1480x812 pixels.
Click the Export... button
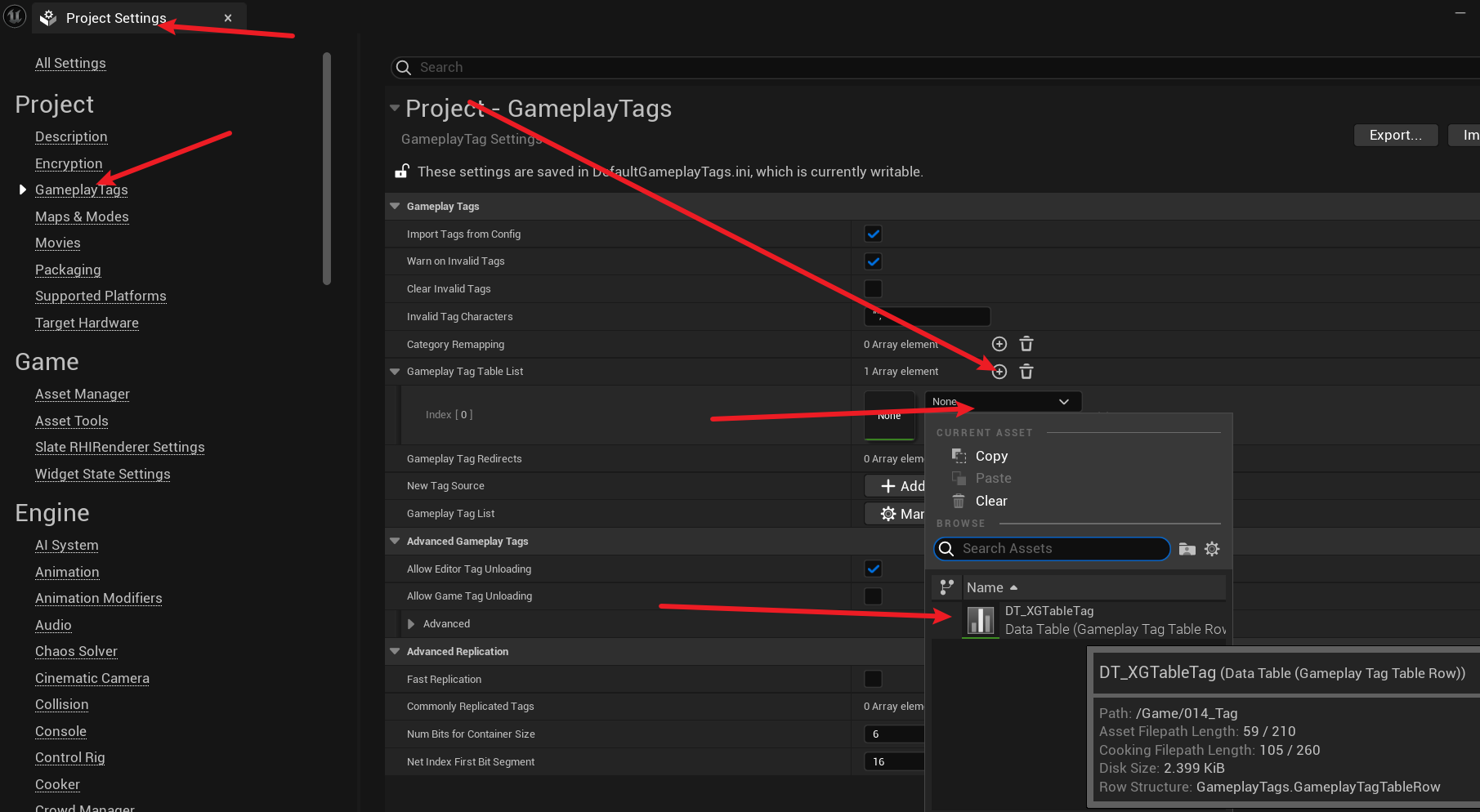pyautogui.click(x=1396, y=136)
